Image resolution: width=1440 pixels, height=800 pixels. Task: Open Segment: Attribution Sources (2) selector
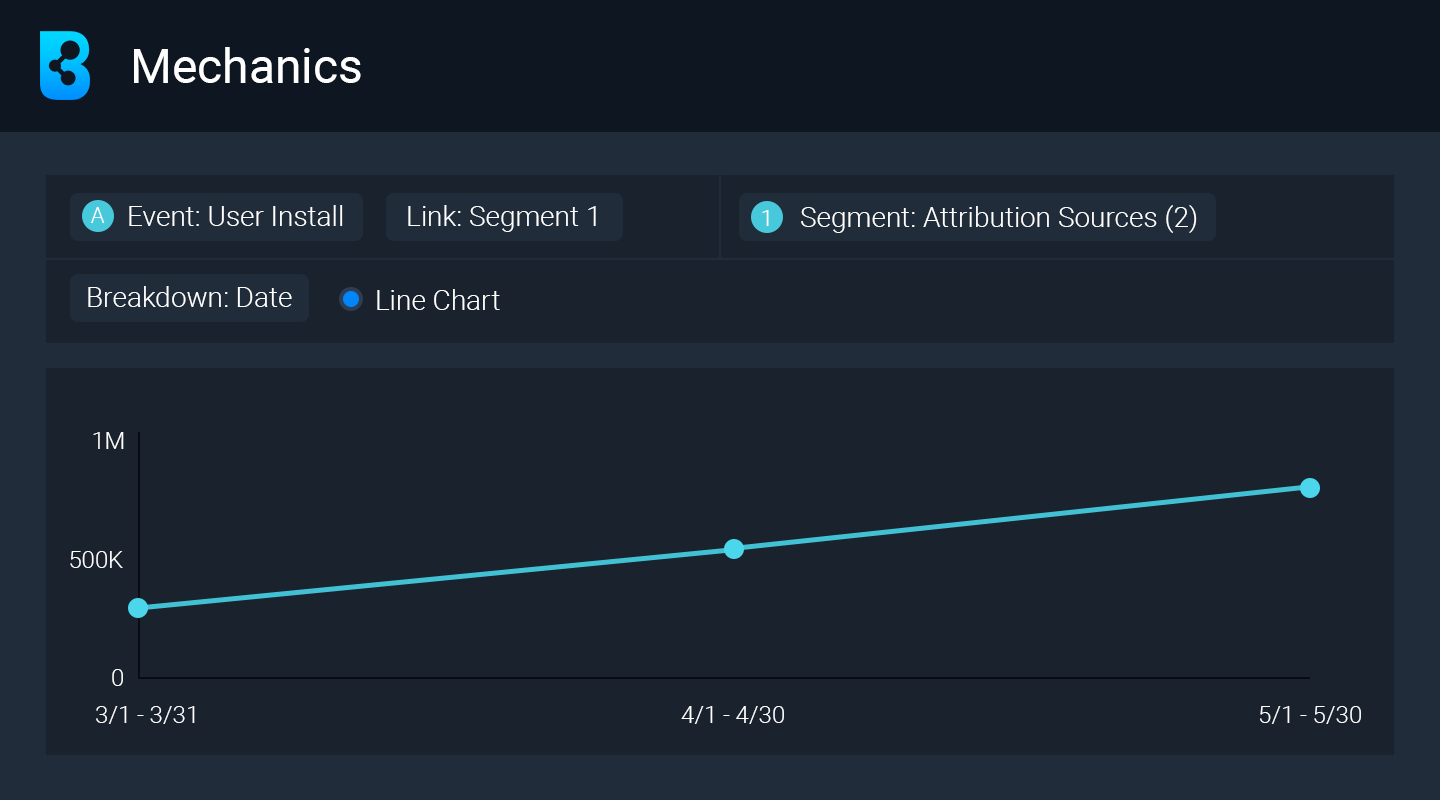click(977, 217)
